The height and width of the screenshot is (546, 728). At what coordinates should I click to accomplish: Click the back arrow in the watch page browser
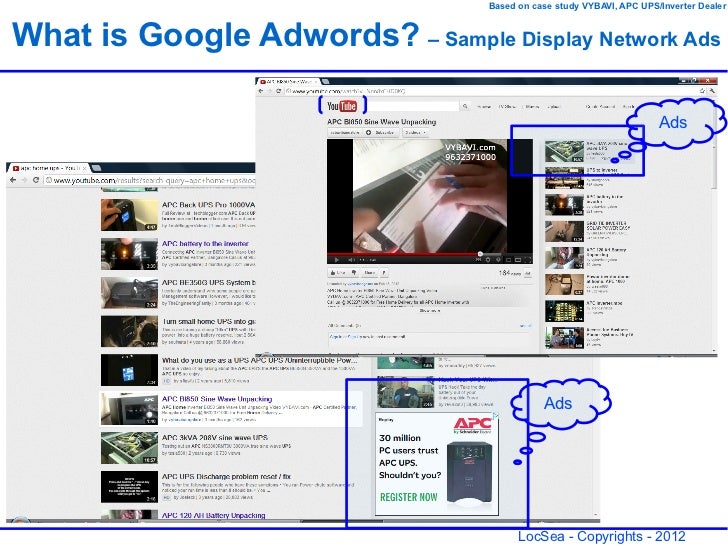coord(261,91)
